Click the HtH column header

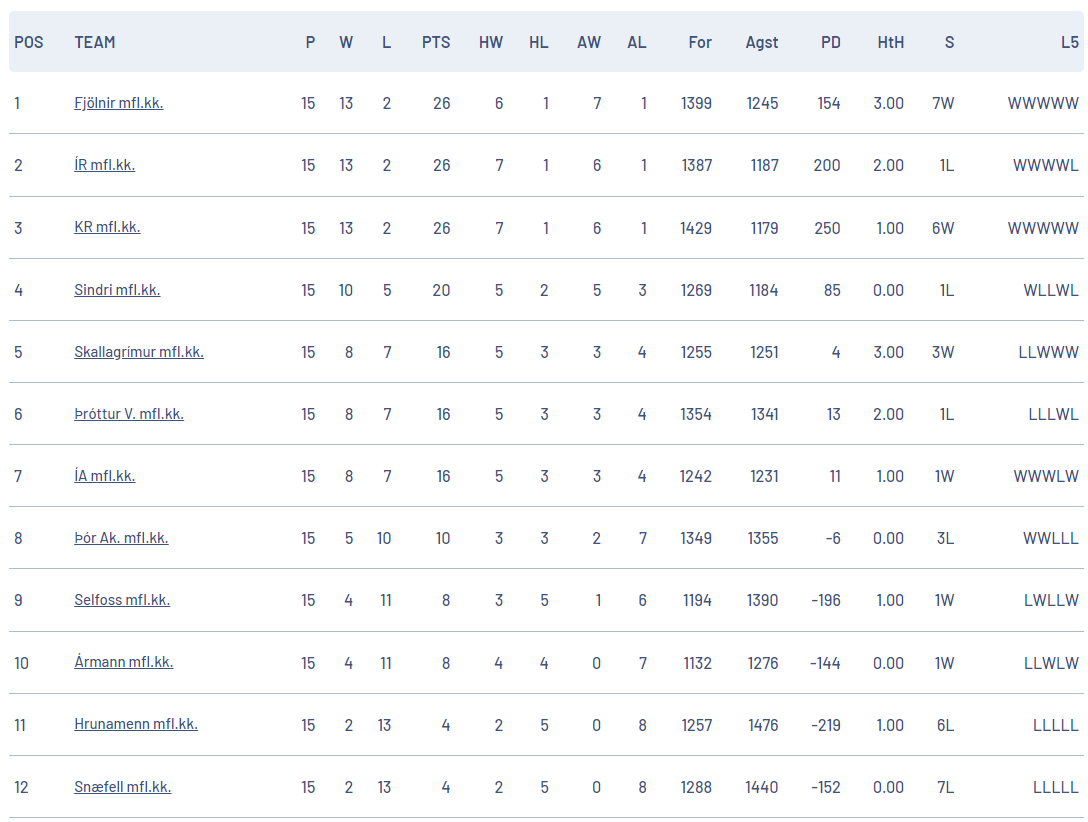click(890, 42)
